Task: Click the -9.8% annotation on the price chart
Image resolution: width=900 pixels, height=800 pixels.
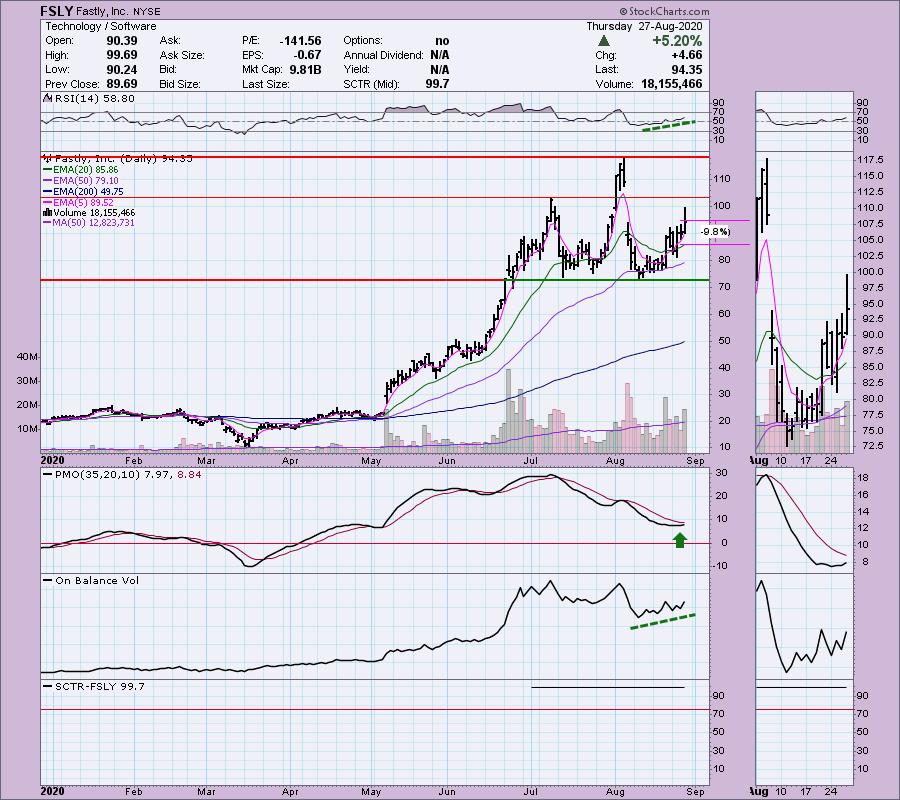Action: [715, 232]
